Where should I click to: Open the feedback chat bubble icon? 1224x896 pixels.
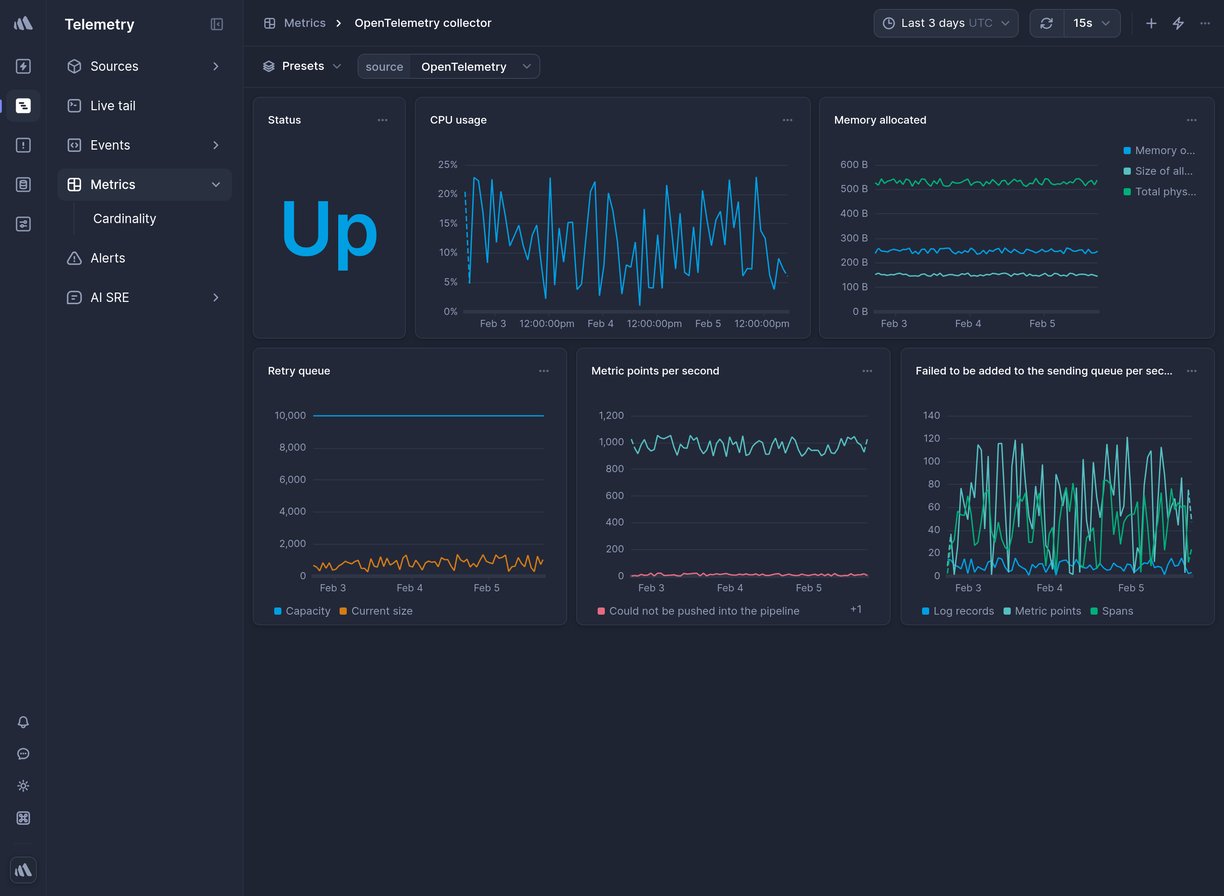(23, 754)
